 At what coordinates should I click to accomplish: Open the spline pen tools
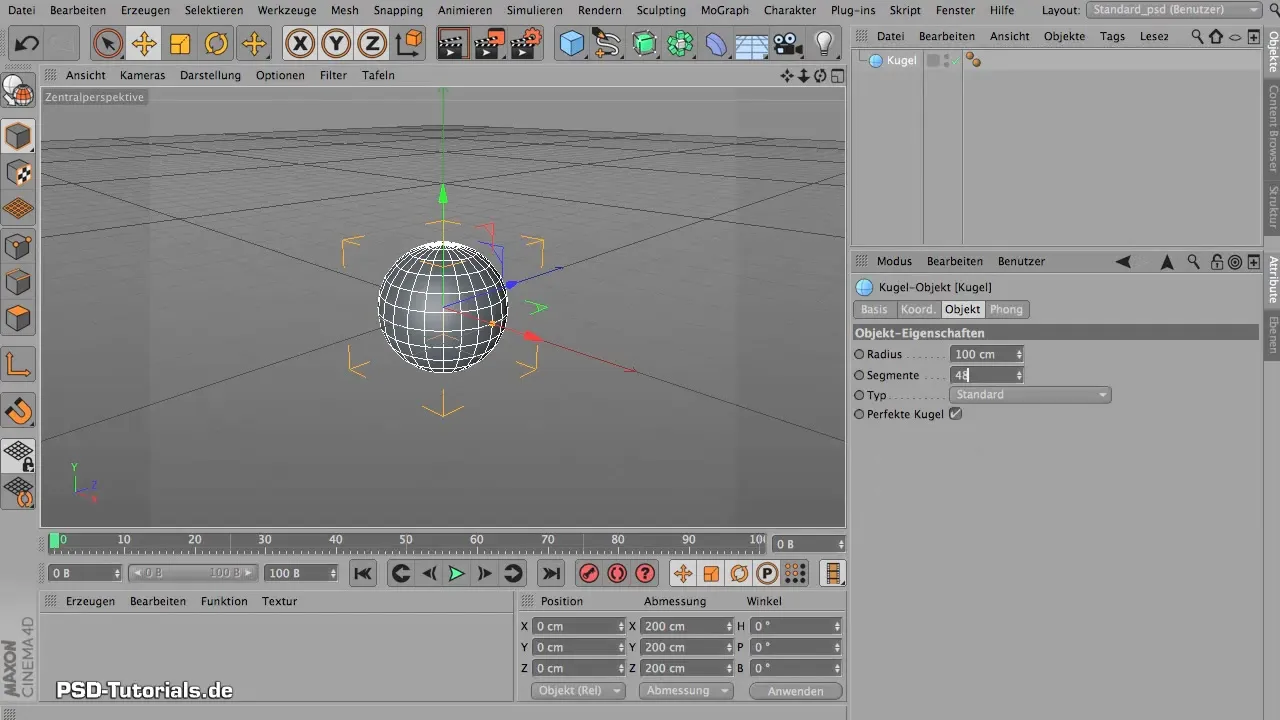click(x=607, y=44)
